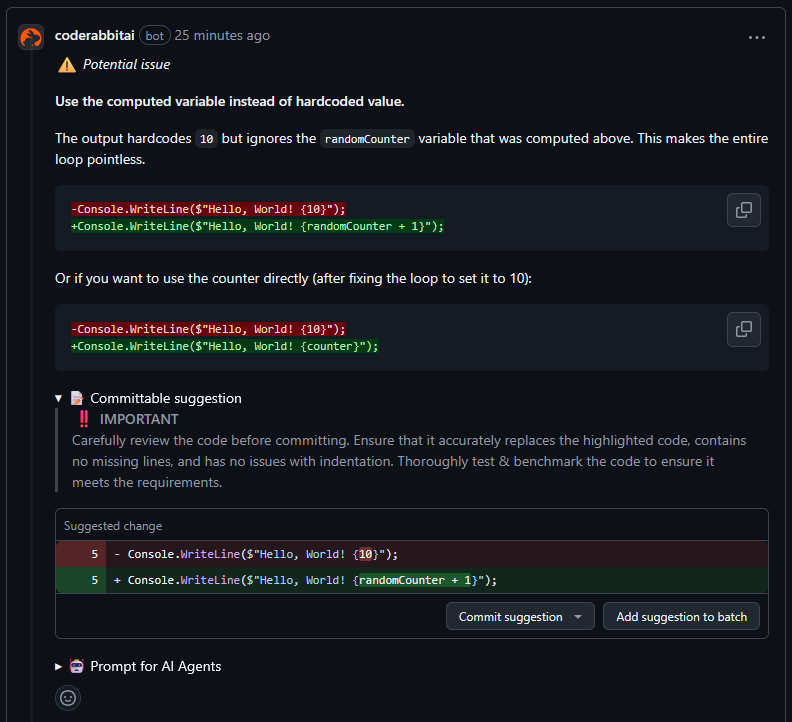Viewport: 792px width, 722px height.
Task: Copy the second diff with {counter}
Action: 743,329
